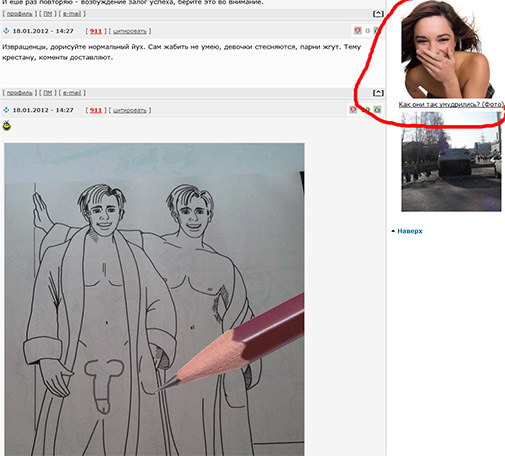The width and height of the screenshot is (505, 456).
Task: Open 'профиль' link below the 'Извращенцы' post text
Action: [x=20, y=93]
